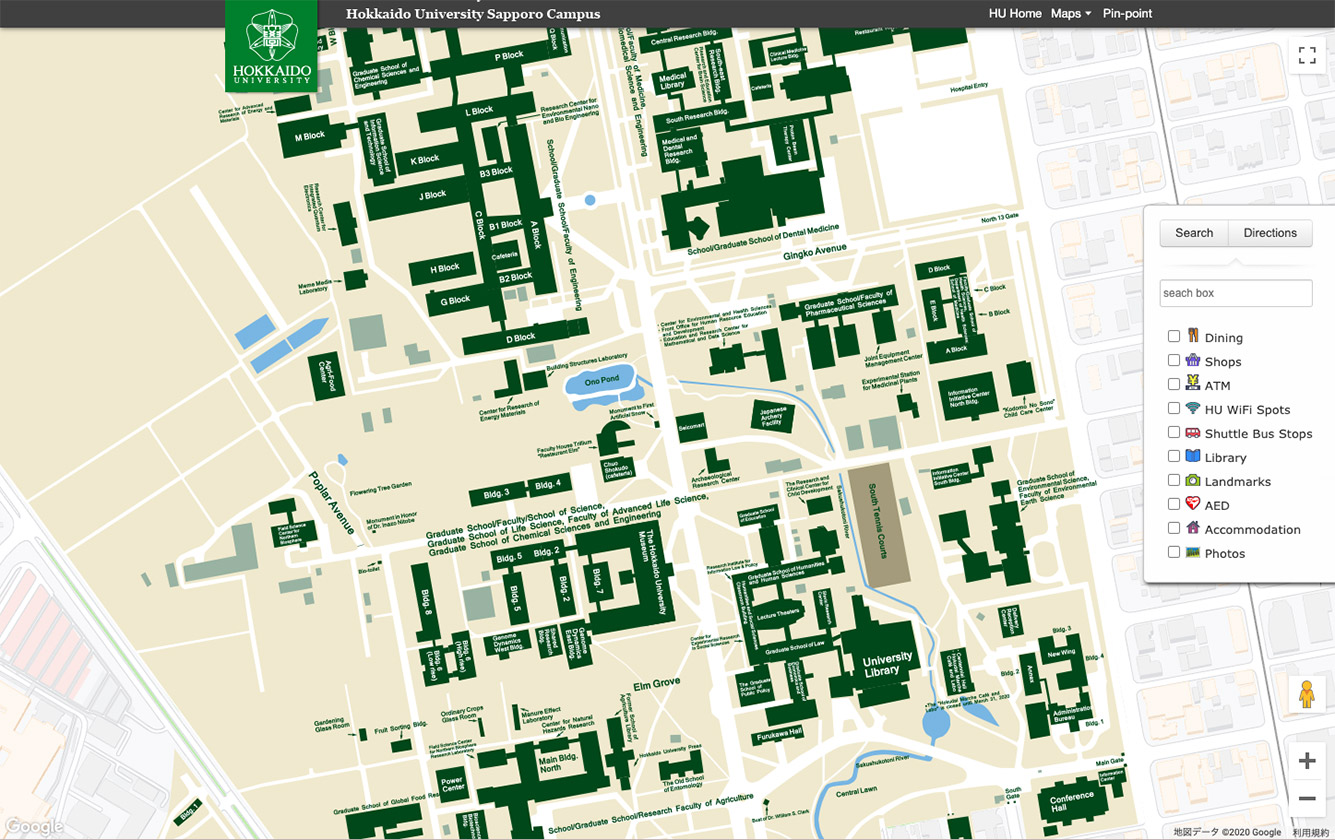The image size is (1335, 840).
Task: Enable the Shops checkbox
Action: pos(1174,360)
